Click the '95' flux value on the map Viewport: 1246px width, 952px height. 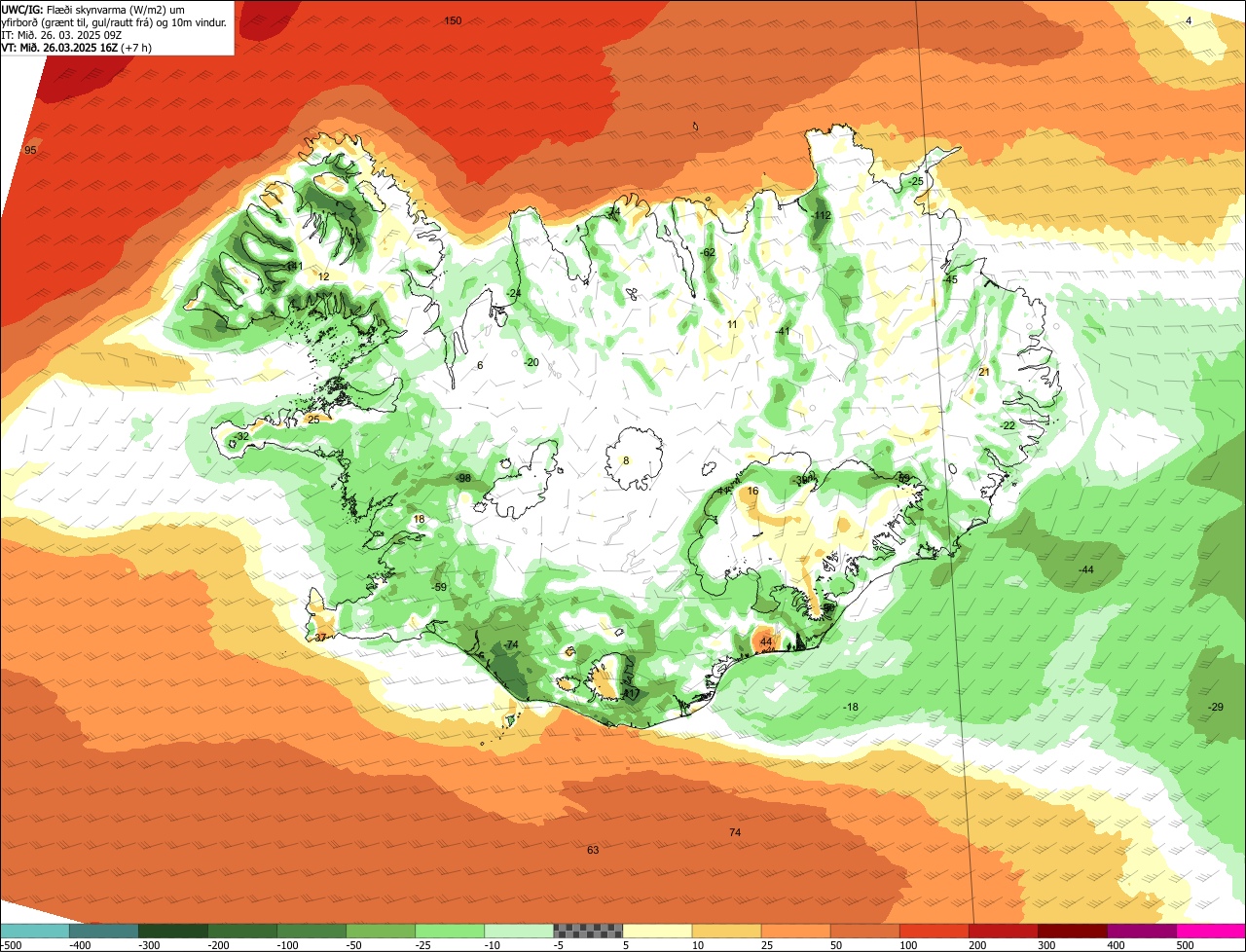coord(30,150)
